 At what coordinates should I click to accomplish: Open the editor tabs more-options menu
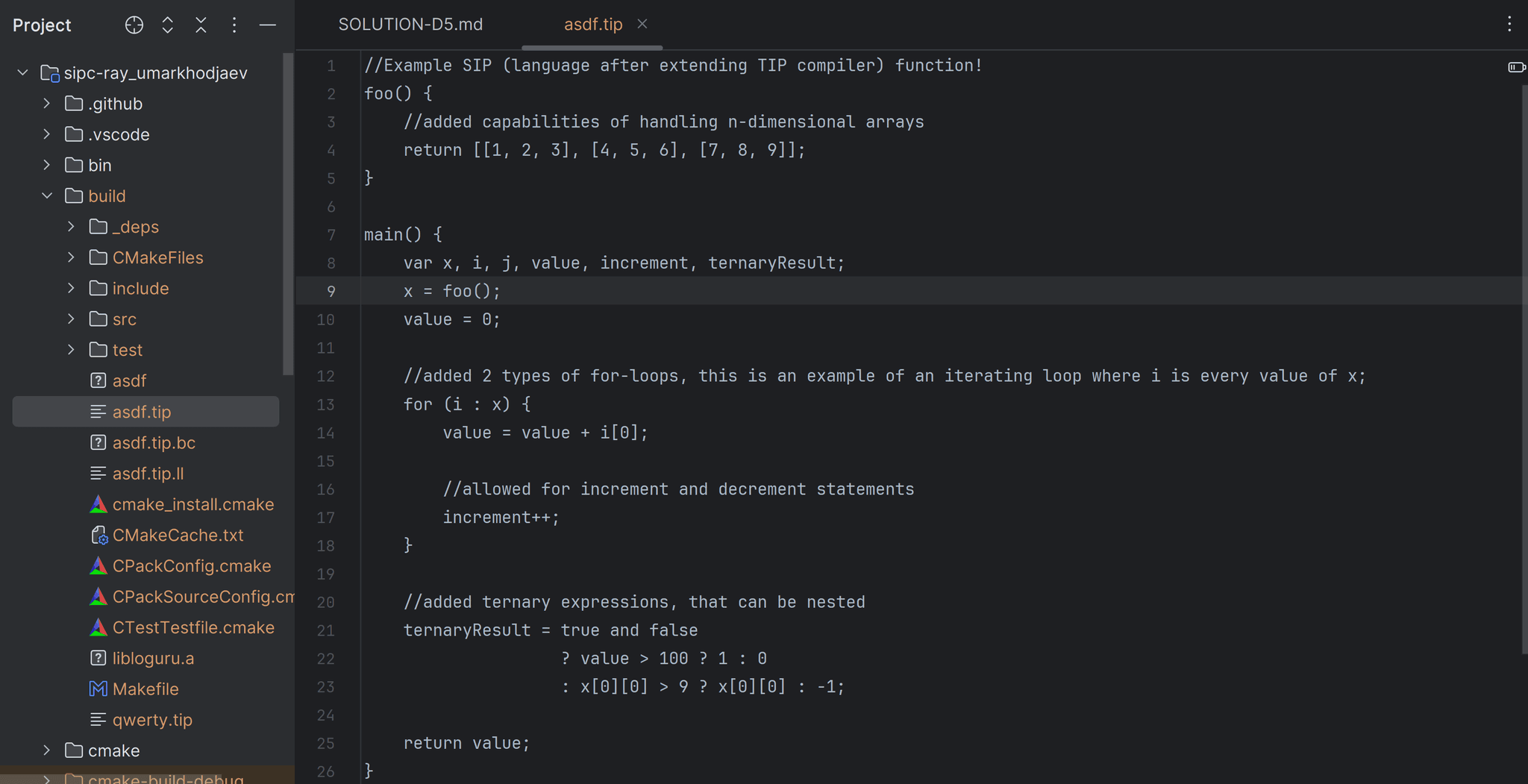[x=1509, y=24]
